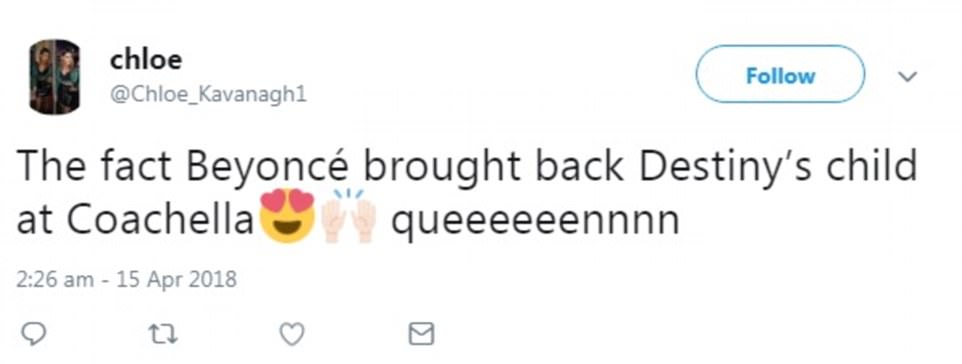Click the reply speech bubble icon
The image size is (962, 364).
[x=34, y=334]
